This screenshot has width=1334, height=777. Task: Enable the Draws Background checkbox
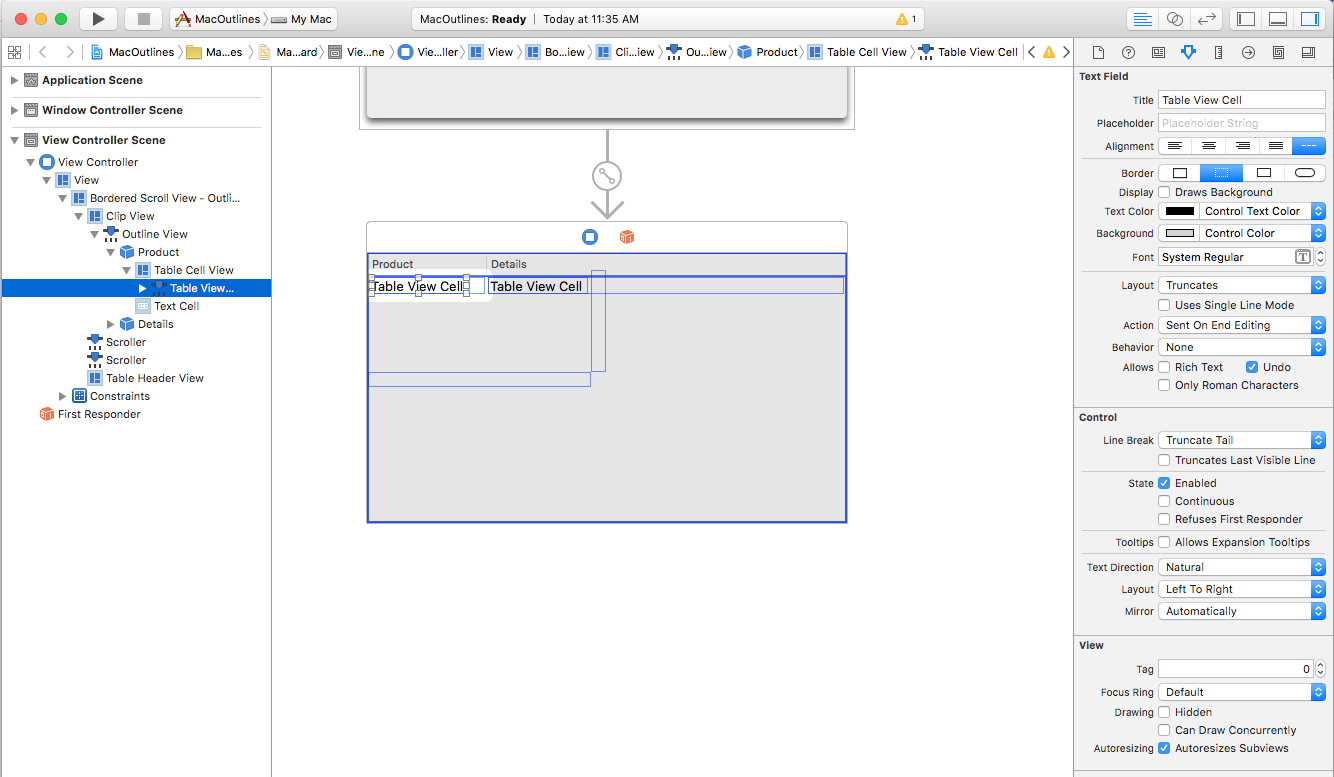pos(1164,192)
